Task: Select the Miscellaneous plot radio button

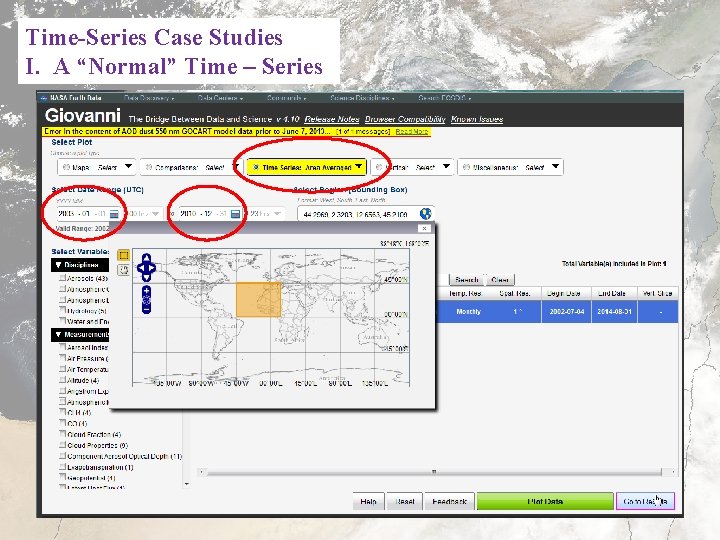Action: (466, 168)
